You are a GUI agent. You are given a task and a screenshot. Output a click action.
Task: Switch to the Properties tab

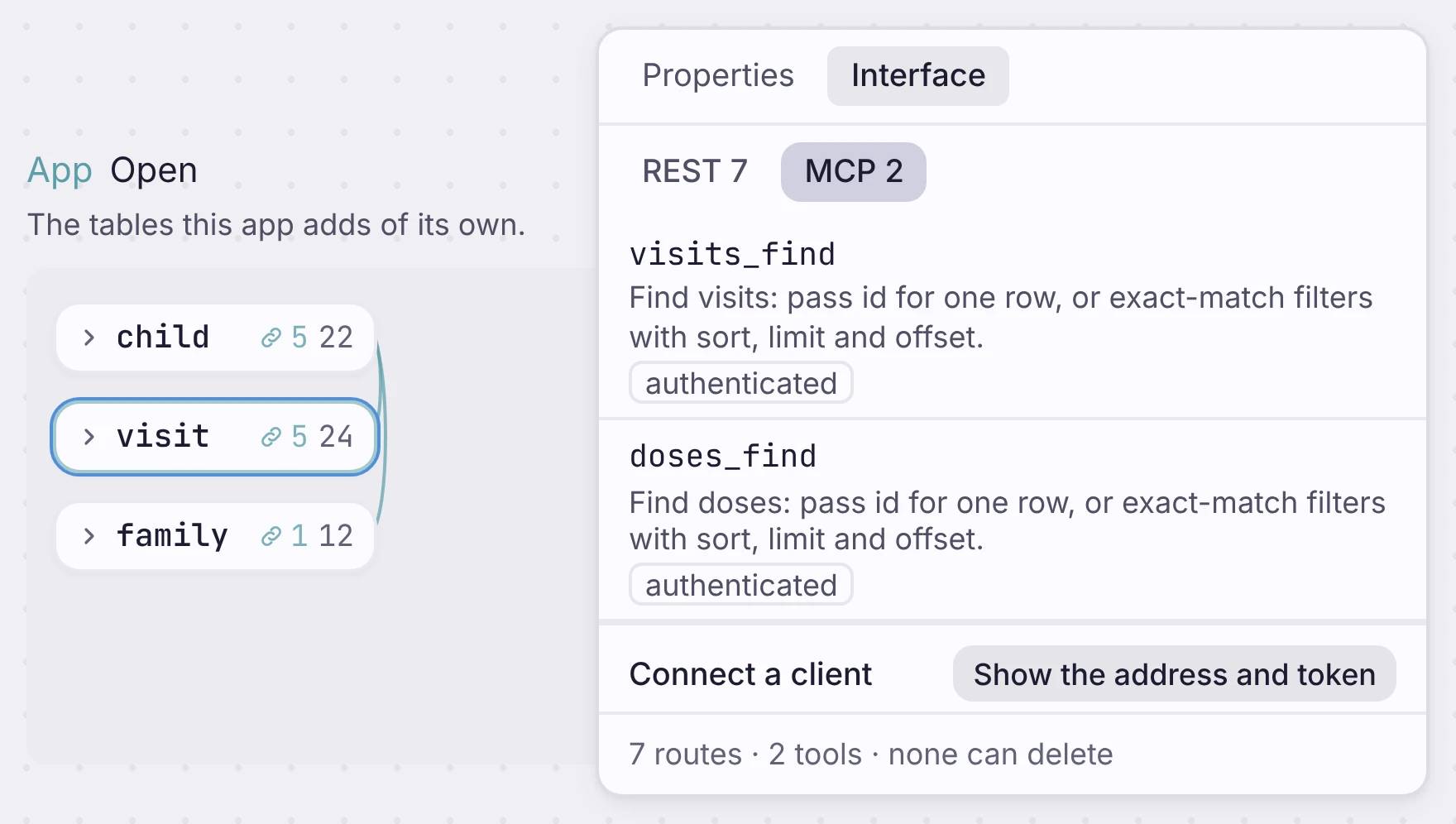coord(718,75)
